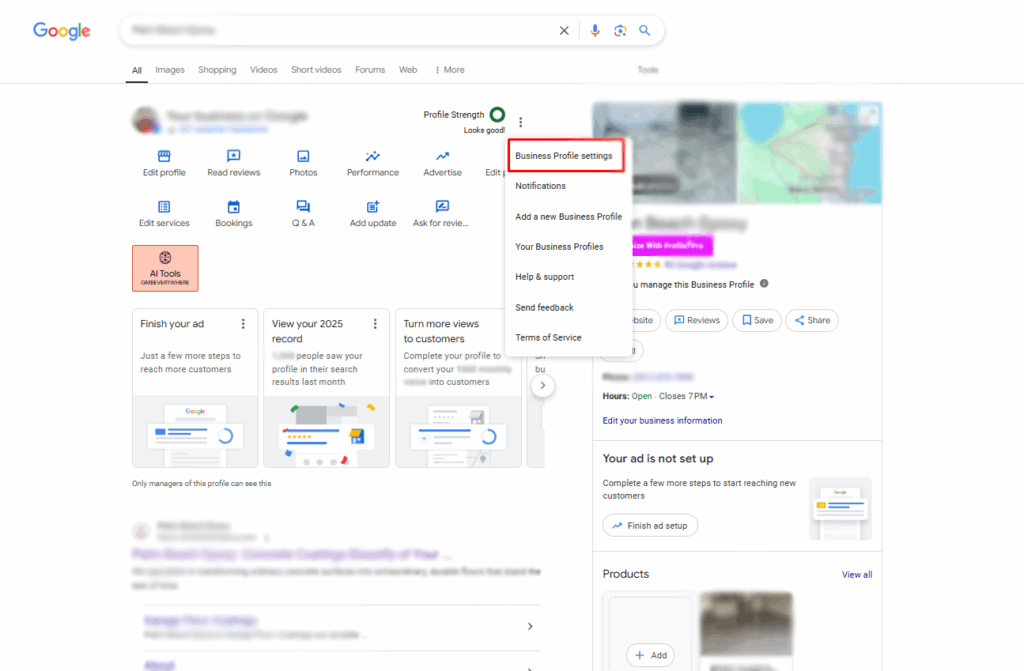
Task: Click the Advertise trend icon
Action: click(442, 156)
